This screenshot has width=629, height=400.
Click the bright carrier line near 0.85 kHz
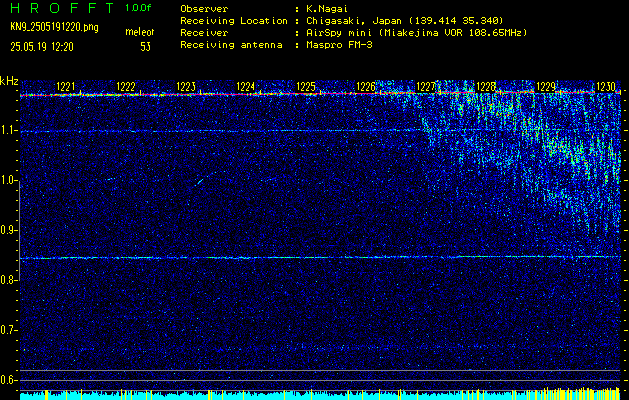pyautogui.click(x=320, y=257)
